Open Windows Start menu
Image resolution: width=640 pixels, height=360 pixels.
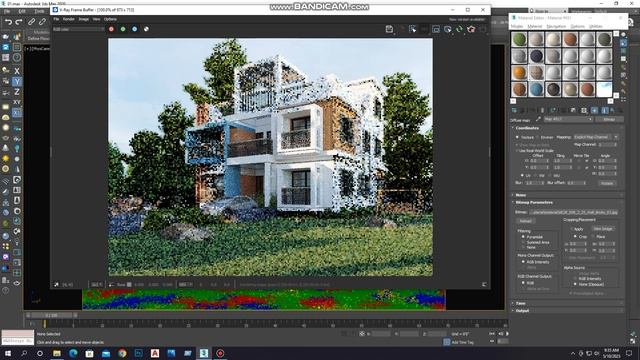pos(7,353)
